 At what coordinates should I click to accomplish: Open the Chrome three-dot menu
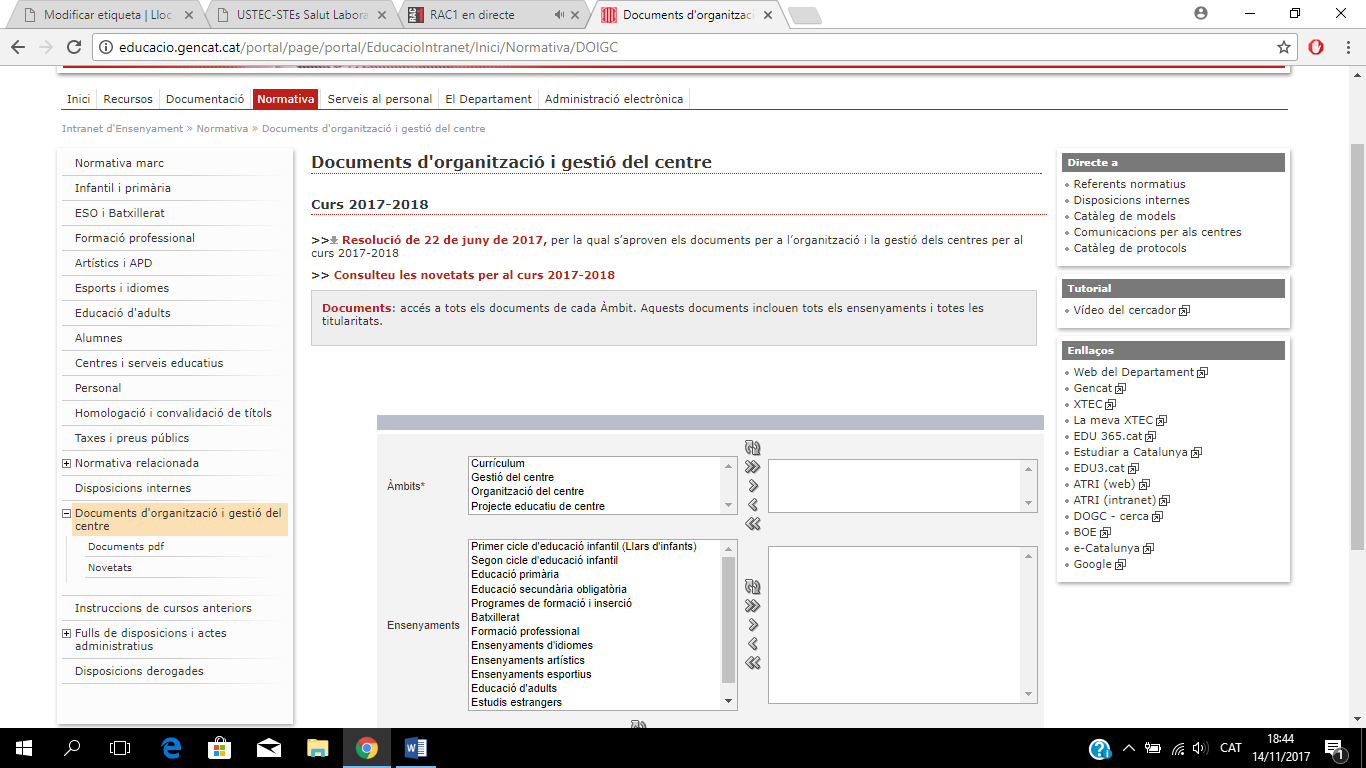1346,47
